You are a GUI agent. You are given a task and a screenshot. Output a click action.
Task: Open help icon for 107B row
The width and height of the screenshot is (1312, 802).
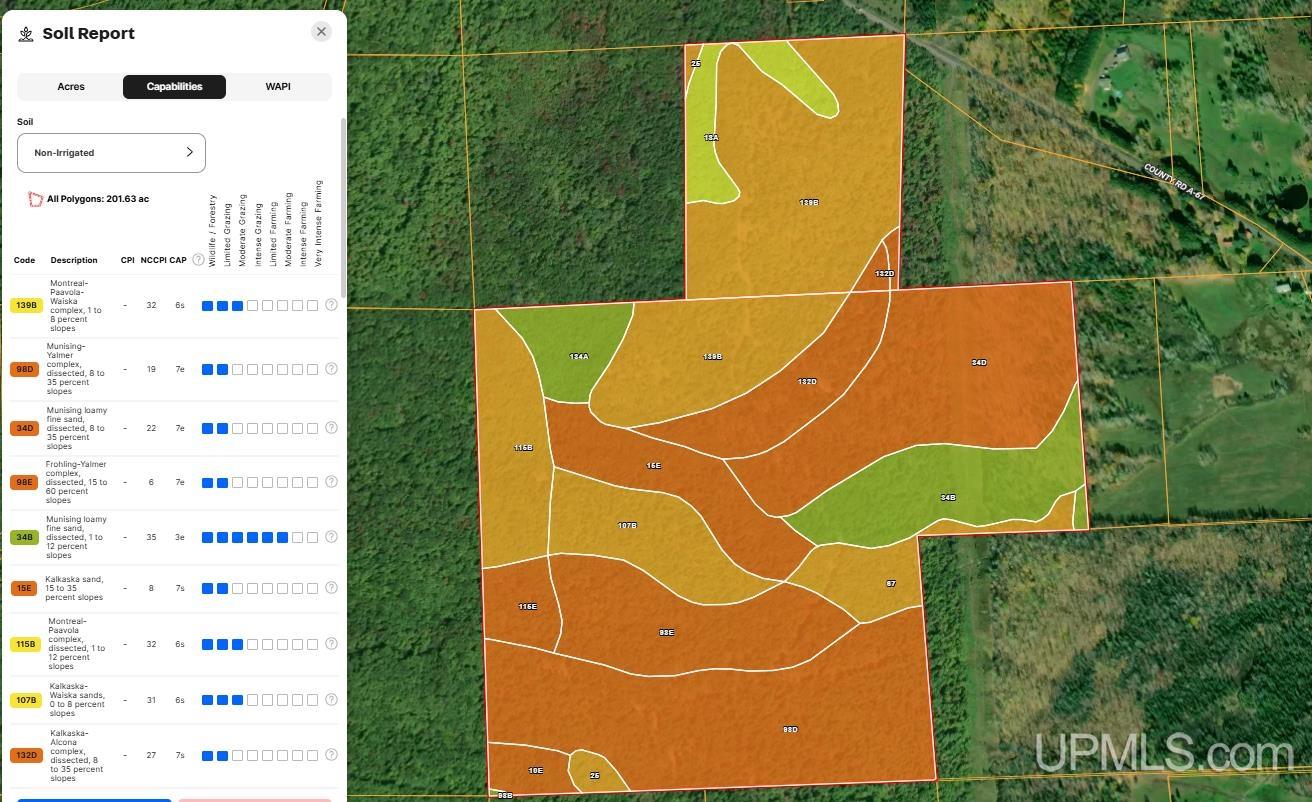tap(331, 700)
